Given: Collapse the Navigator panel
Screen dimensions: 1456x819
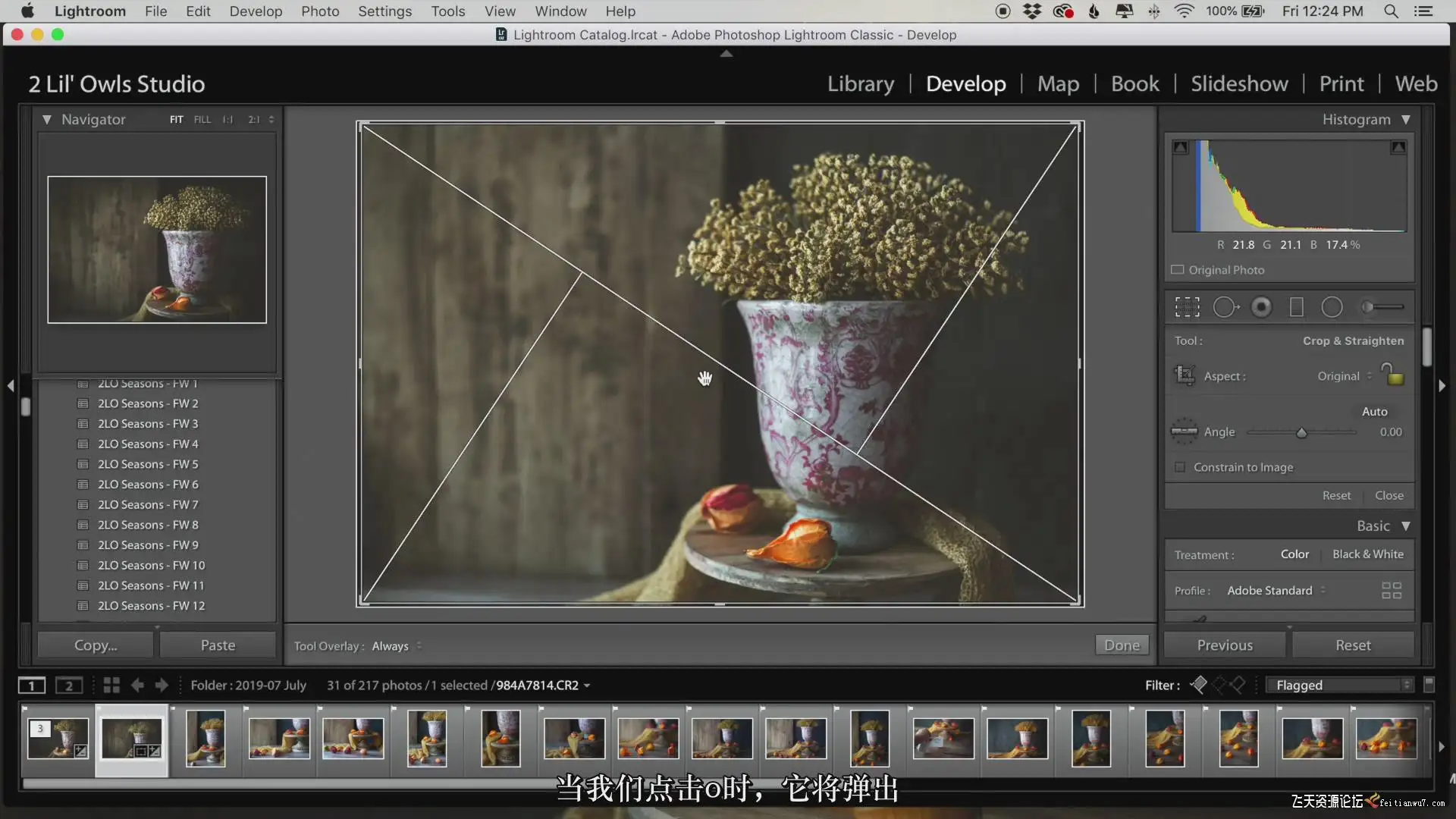Looking at the screenshot, I should pyautogui.click(x=47, y=120).
